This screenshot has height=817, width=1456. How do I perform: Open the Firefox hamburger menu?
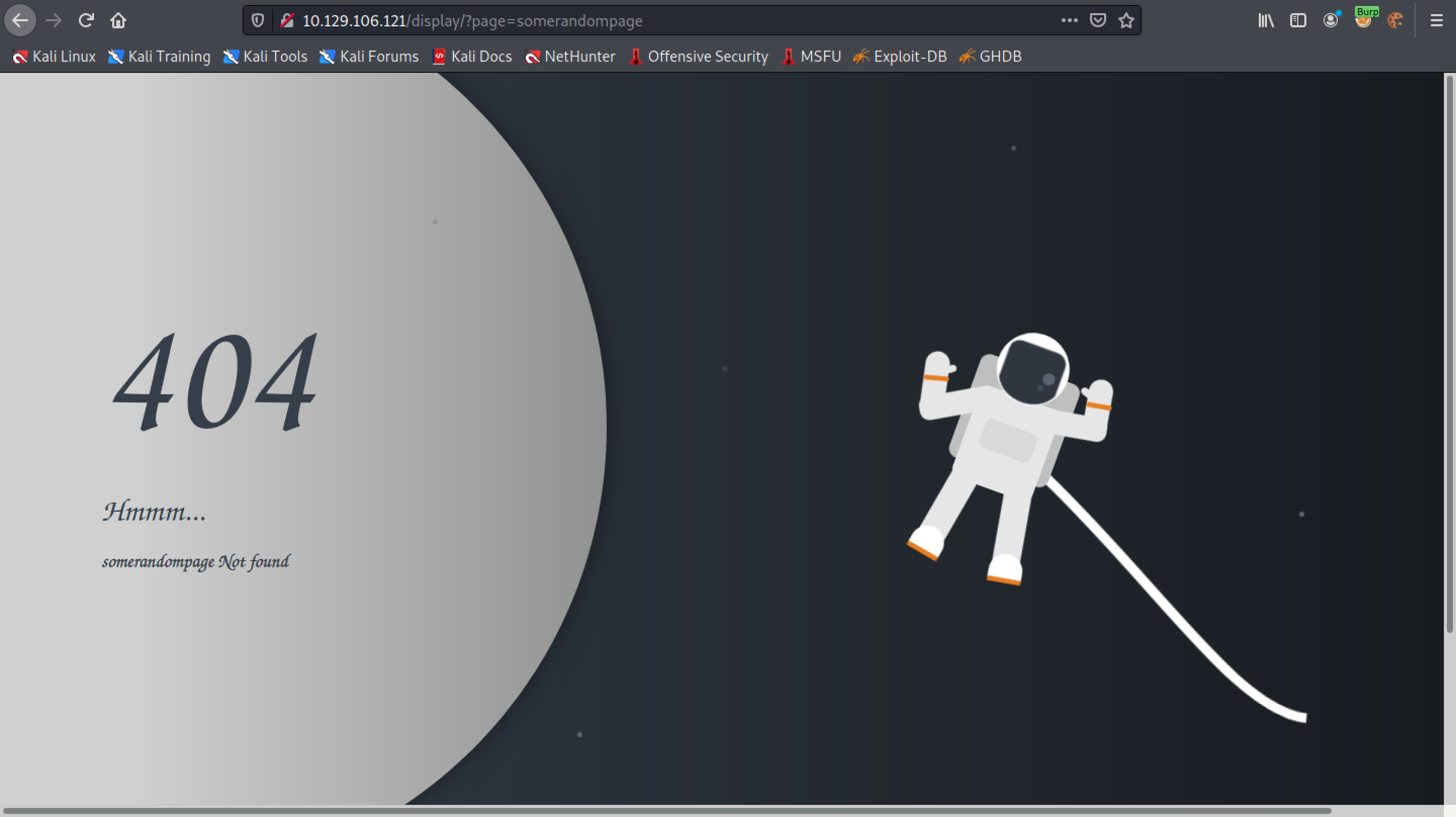coord(1436,21)
